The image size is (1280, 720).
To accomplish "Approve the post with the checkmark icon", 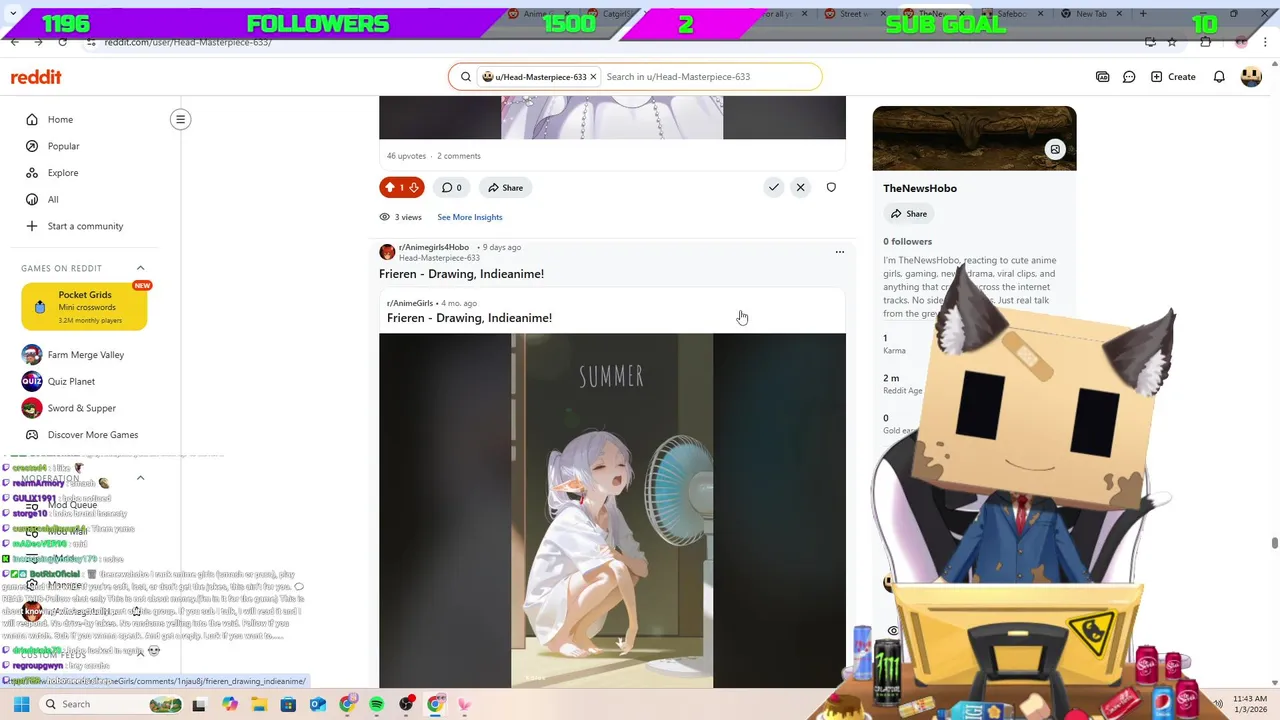I will click(x=773, y=187).
